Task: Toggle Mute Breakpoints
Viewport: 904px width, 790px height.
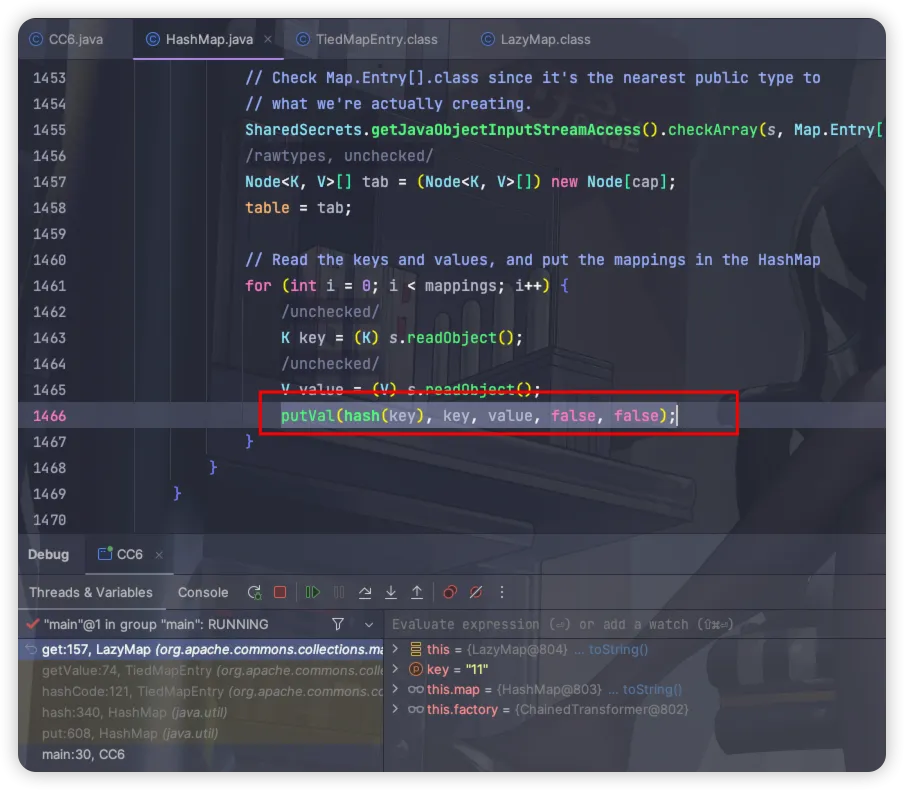Action: click(476, 592)
